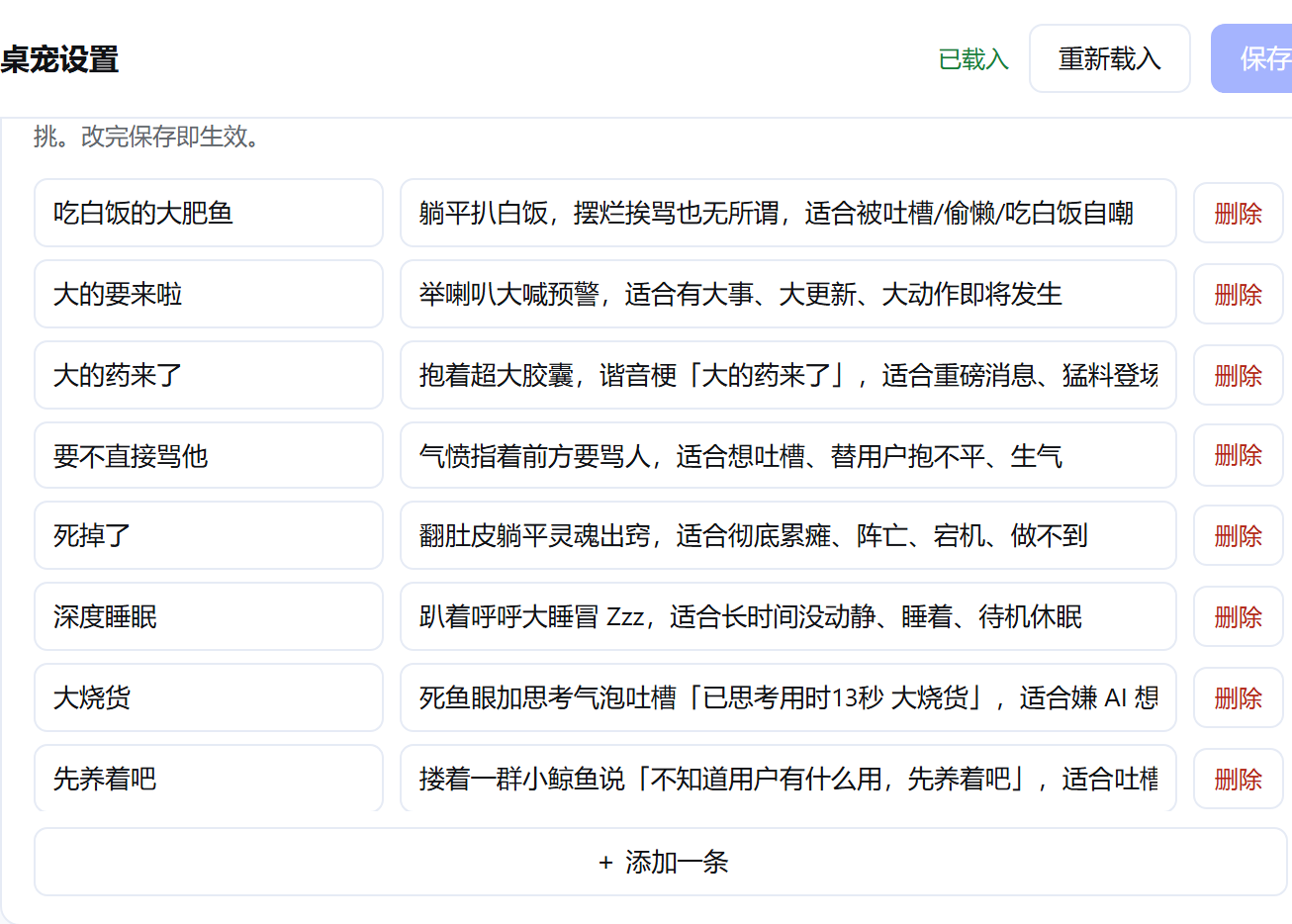Image resolution: width=1292 pixels, height=924 pixels.
Task: Remove the 大烧货 entry
Action: tap(1238, 697)
